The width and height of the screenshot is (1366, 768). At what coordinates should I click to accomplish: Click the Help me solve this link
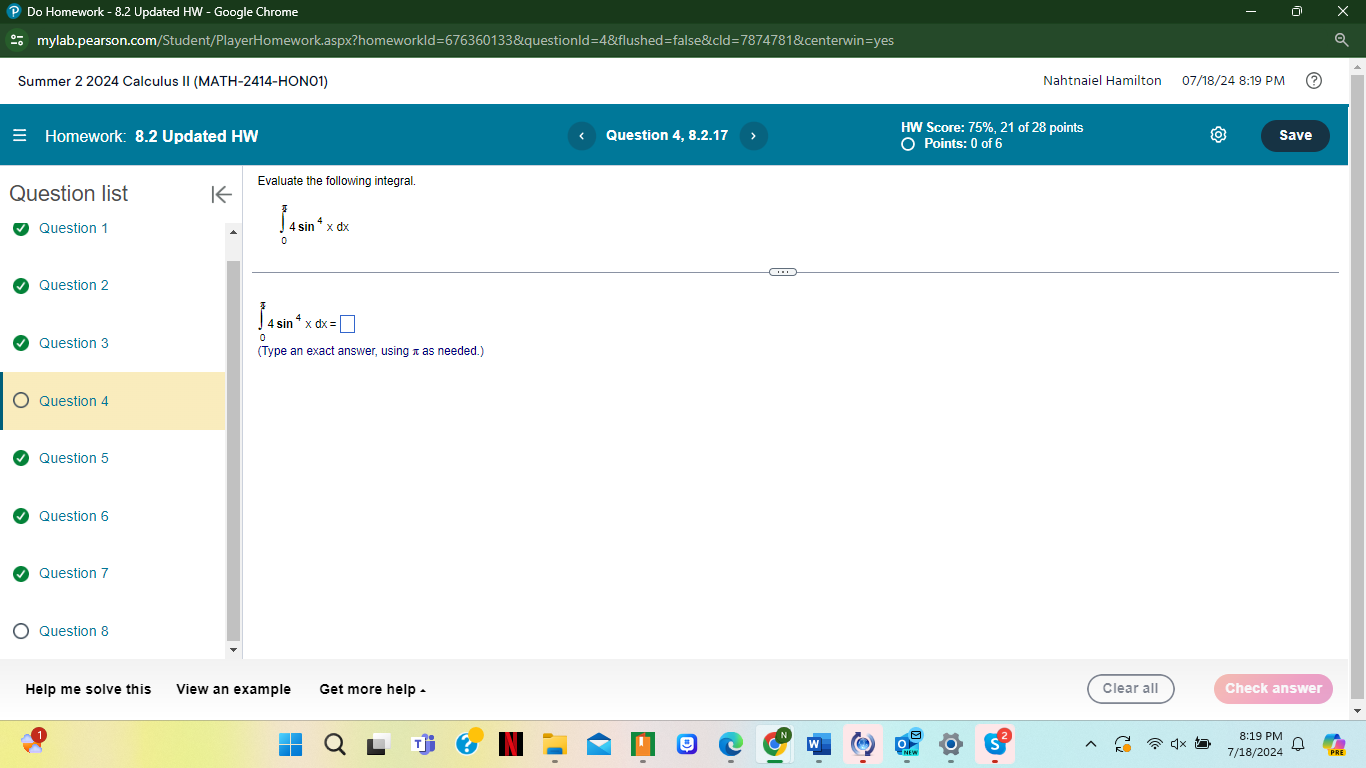coord(87,689)
